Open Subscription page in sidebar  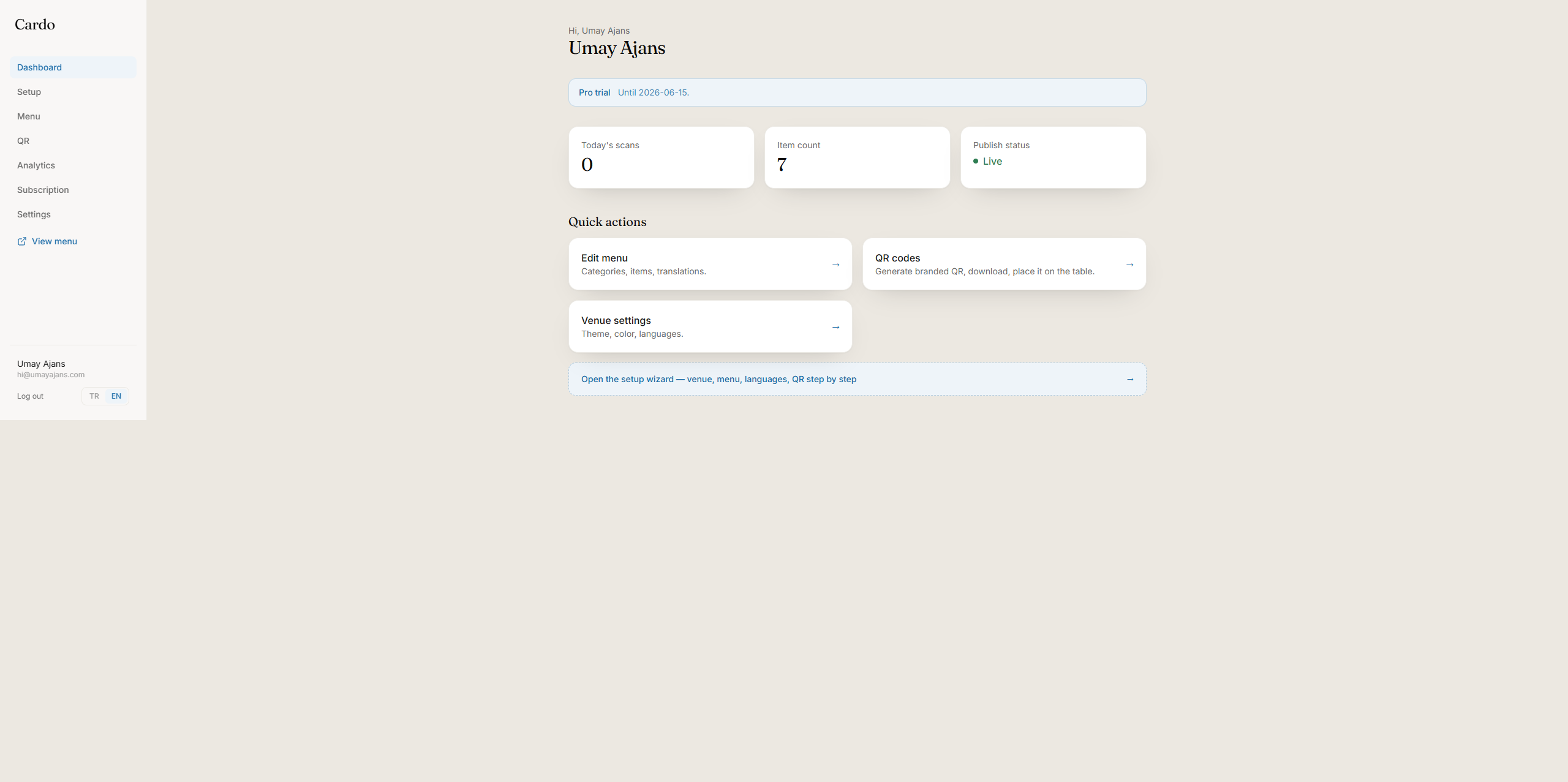click(x=73, y=190)
